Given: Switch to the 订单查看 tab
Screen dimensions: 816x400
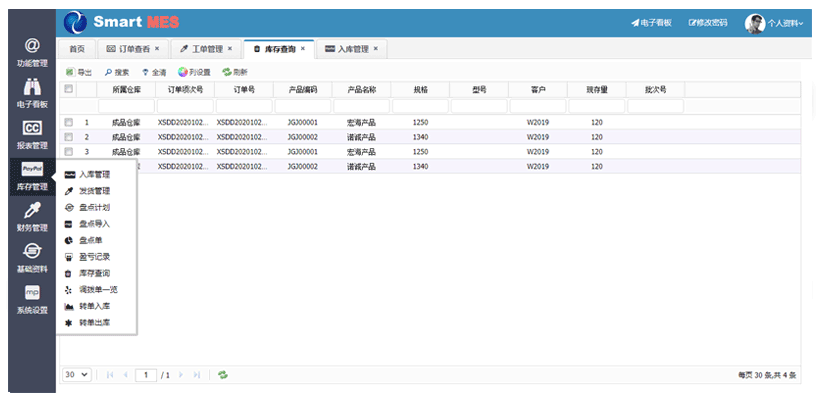Looking at the screenshot, I should coord(132,48).
